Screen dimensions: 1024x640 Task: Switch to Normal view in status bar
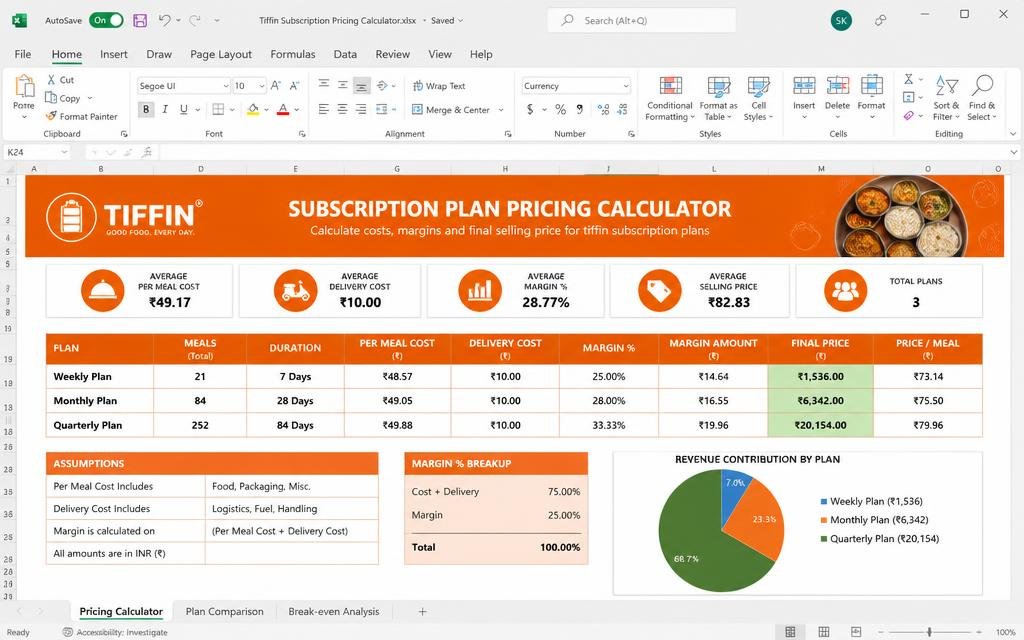(x=790, y=632)
